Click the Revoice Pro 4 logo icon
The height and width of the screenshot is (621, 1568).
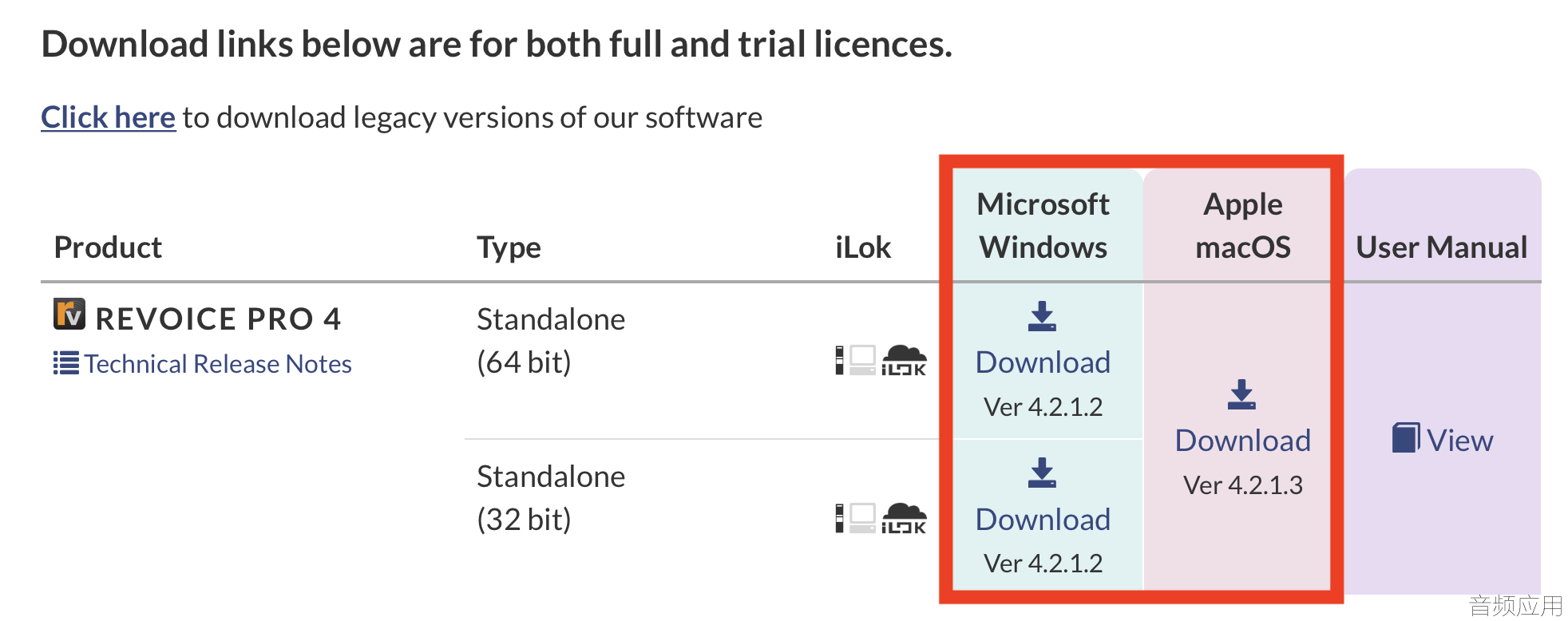69,314
